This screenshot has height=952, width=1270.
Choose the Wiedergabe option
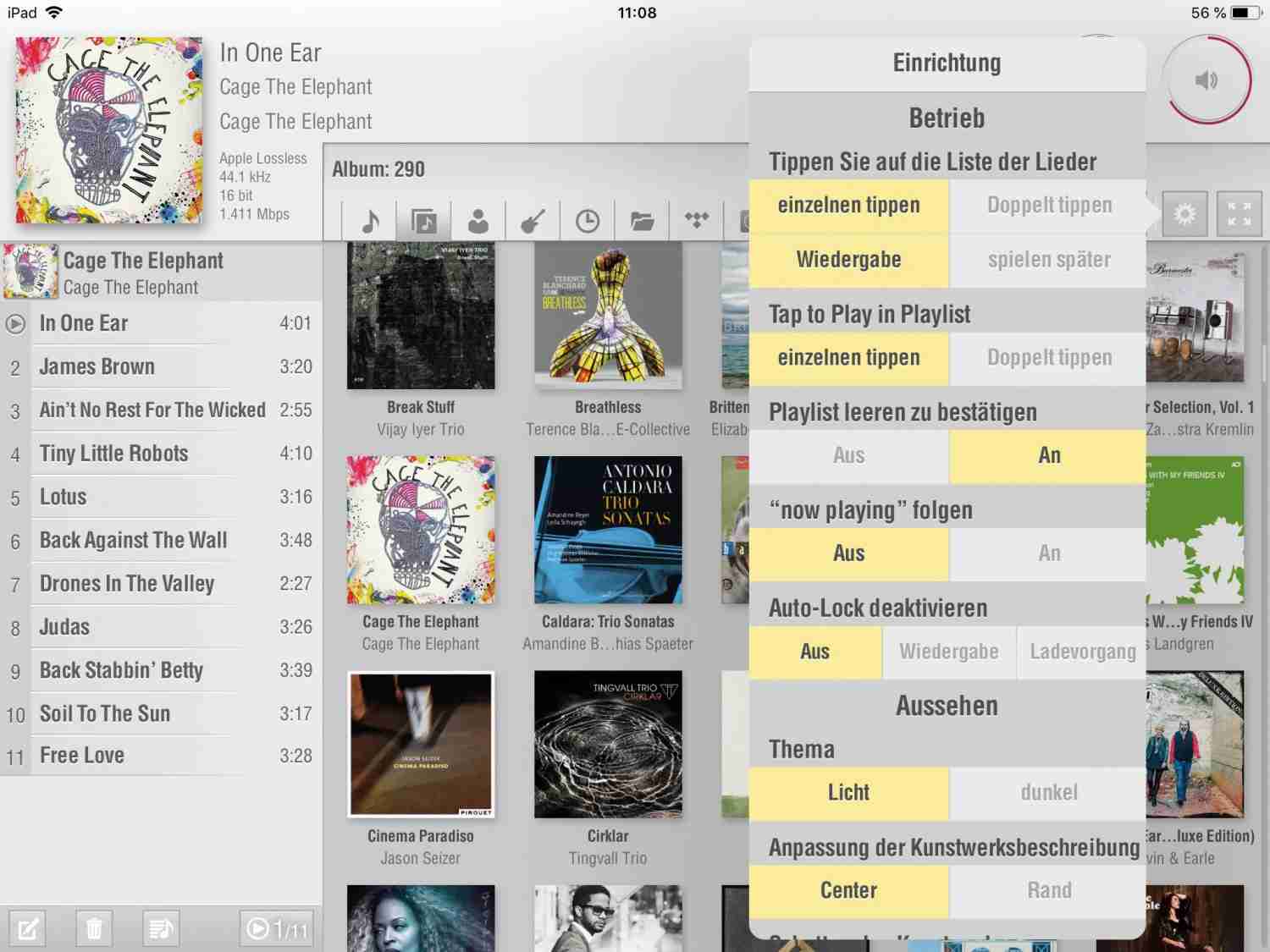point(848,260)
